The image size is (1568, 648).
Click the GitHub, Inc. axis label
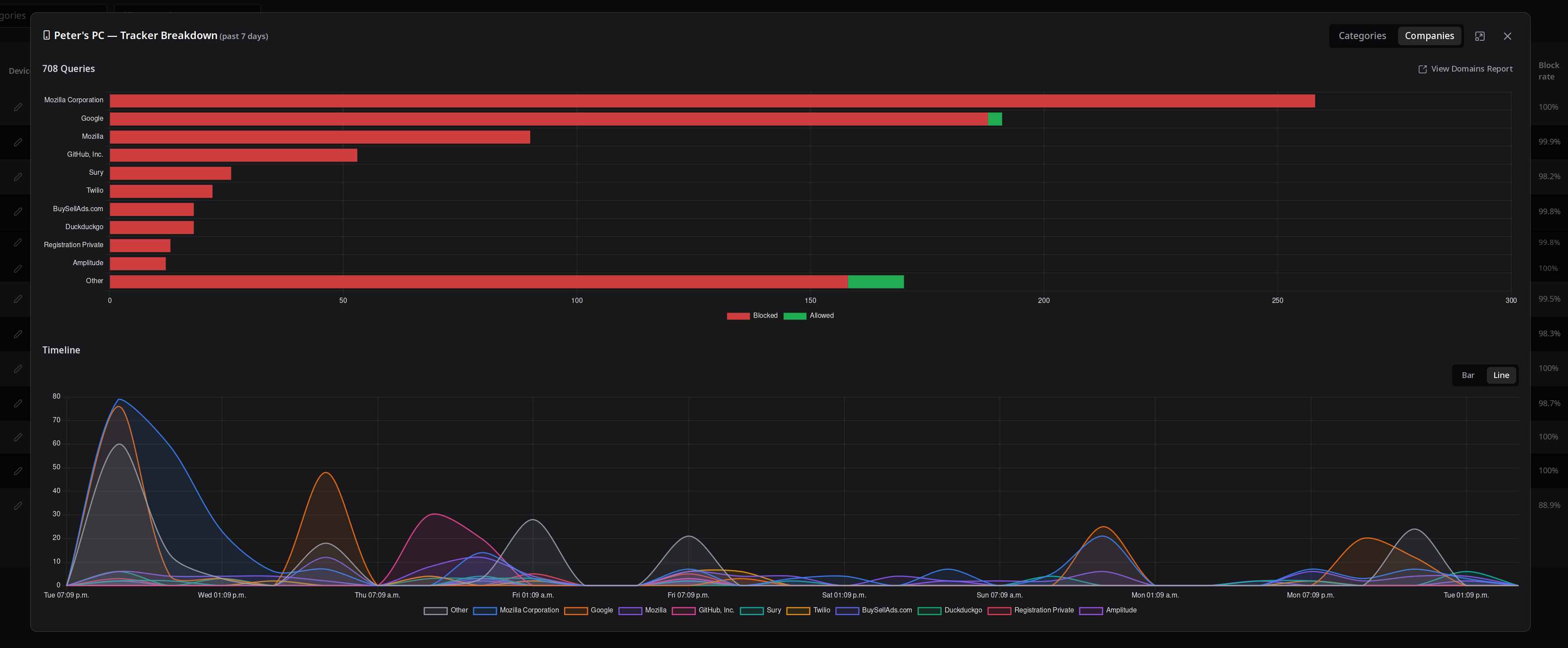[x=85, y=155]
